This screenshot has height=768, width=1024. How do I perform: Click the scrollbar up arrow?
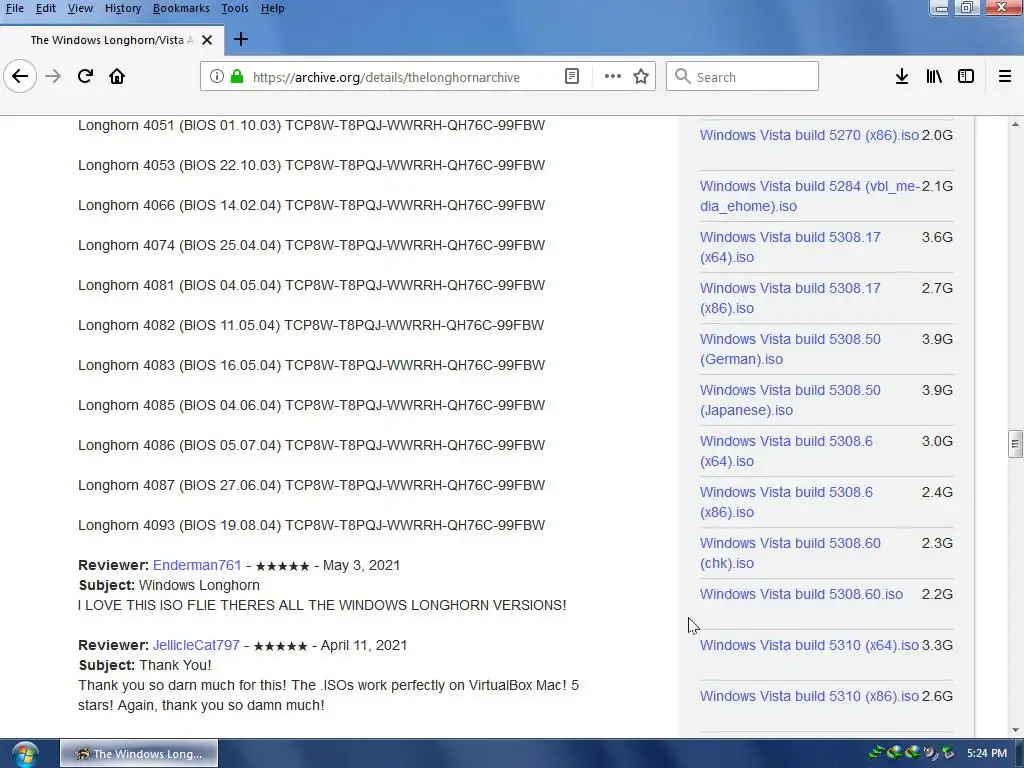1015,124
